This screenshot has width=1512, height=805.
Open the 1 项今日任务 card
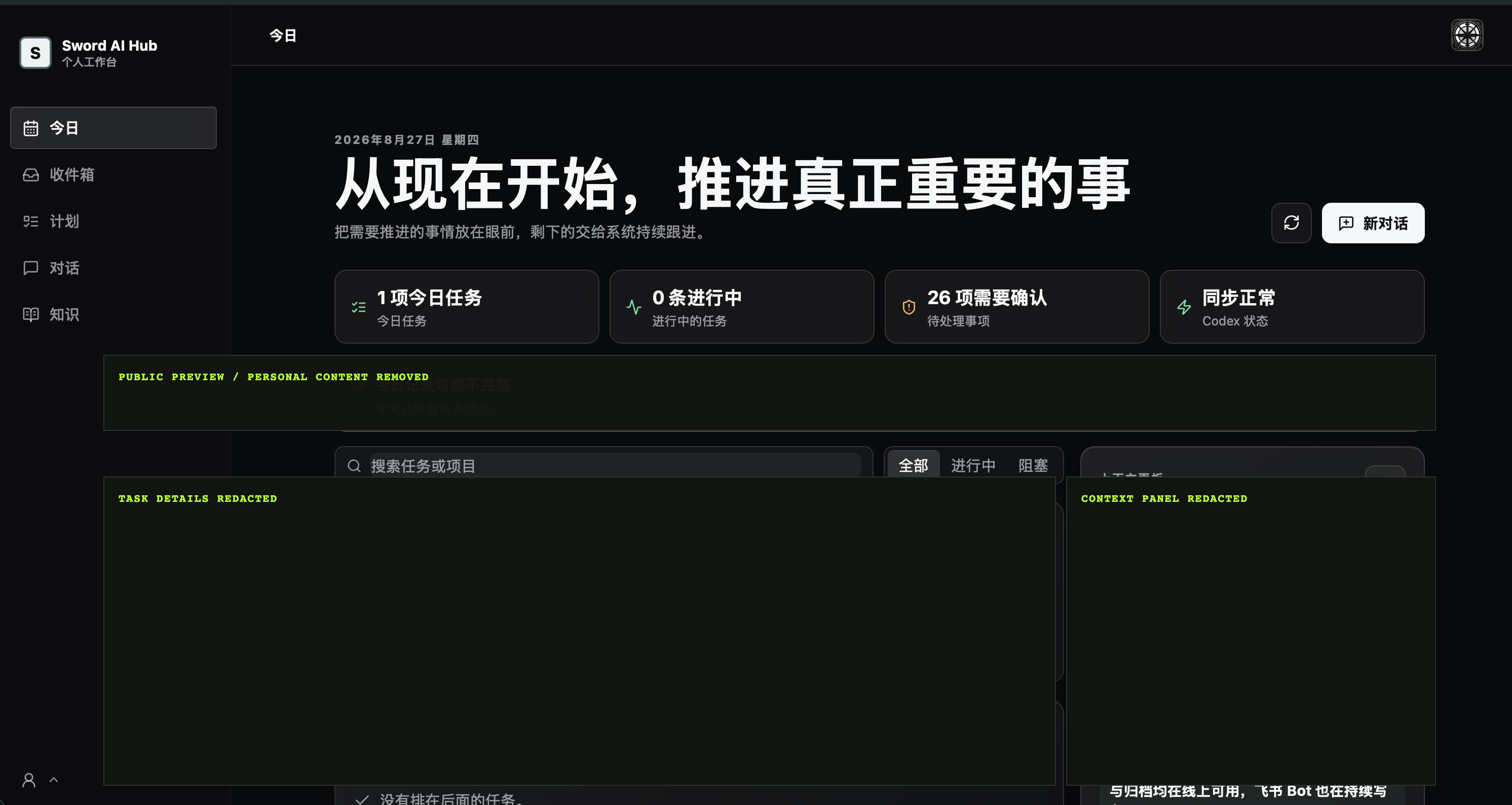tap(467, 307)
